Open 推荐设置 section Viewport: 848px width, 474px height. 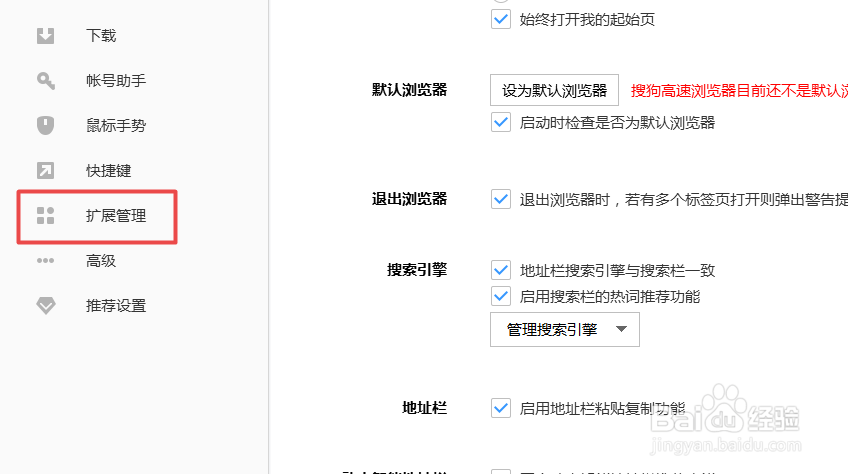pos(116,306)
